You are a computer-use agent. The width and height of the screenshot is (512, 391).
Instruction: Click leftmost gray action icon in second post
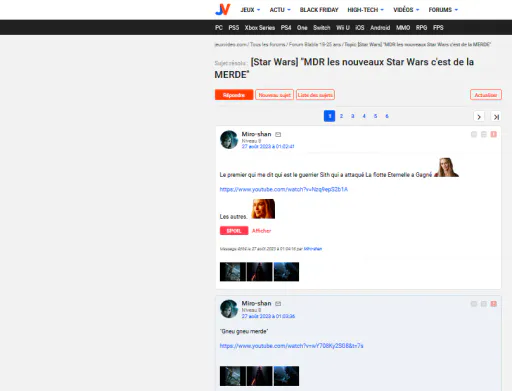click(x=474, y=304)
